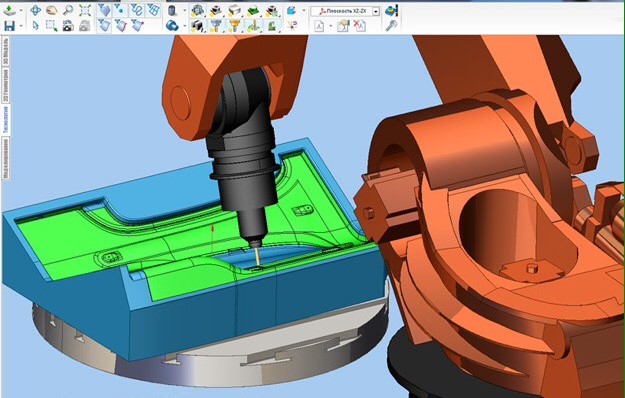Switch to the 3D Модель side tab

[x=6, y=51]
